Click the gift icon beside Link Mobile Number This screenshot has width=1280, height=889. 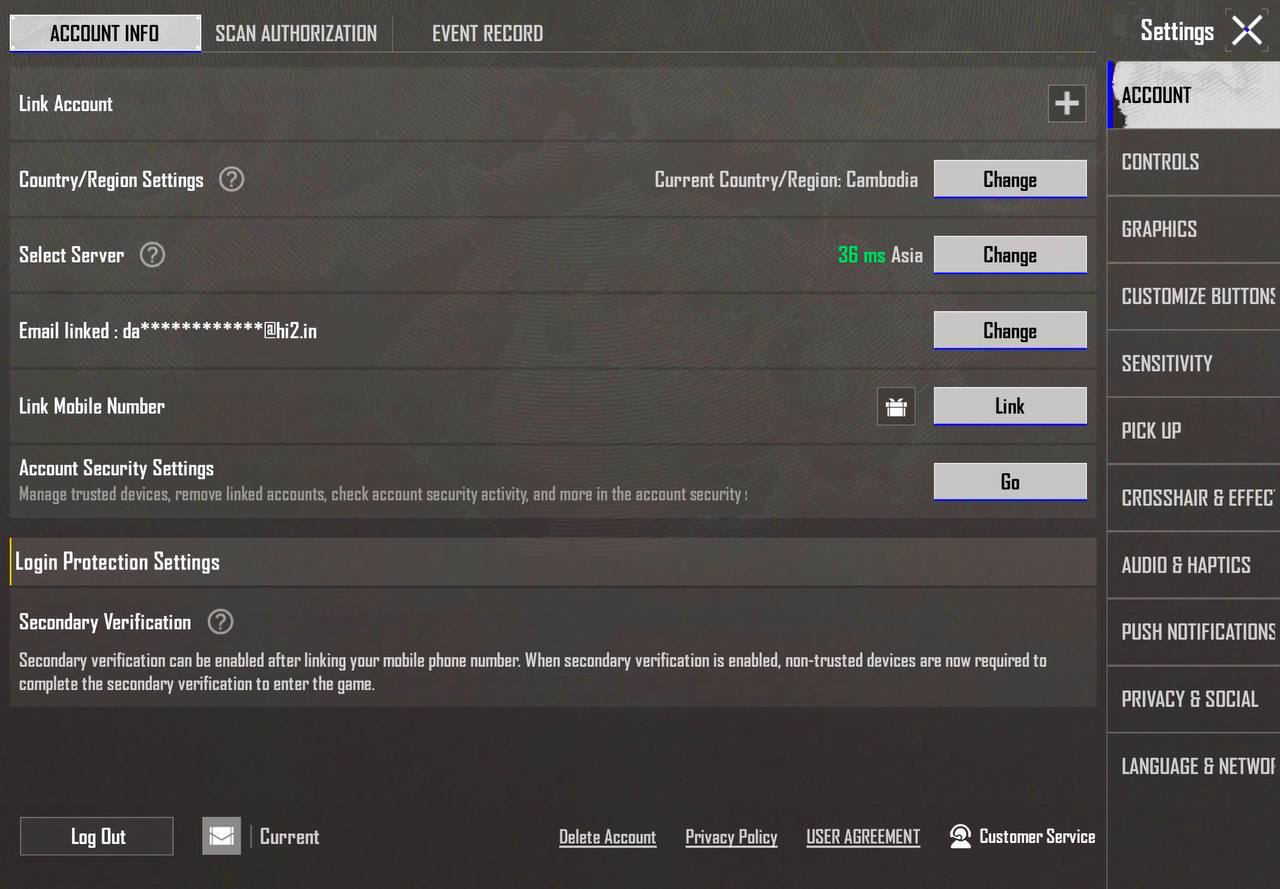[x=896, y=406]
